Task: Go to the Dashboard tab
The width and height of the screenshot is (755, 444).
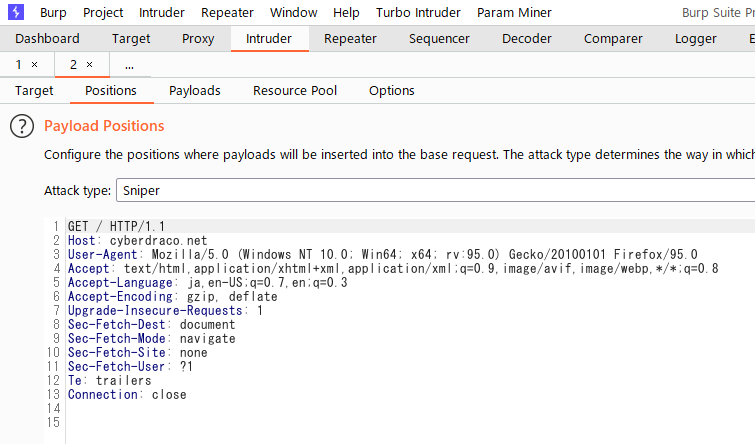Action: tap(47, 39)
